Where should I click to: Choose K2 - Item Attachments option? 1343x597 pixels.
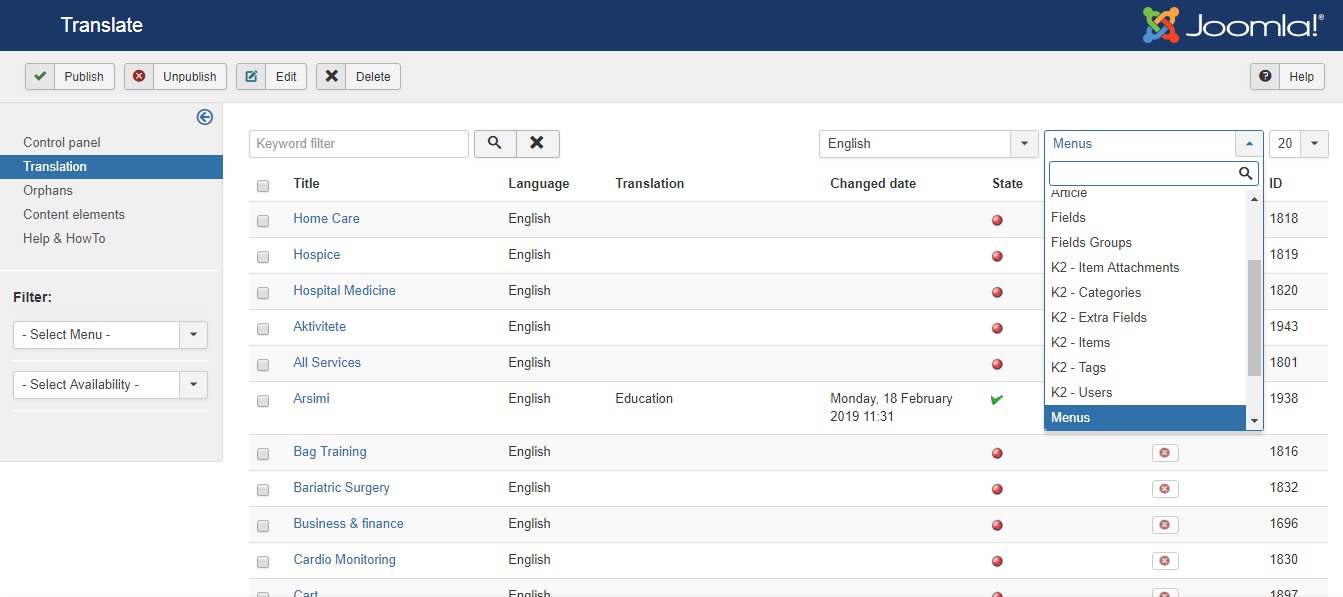tap(1146, 267)
